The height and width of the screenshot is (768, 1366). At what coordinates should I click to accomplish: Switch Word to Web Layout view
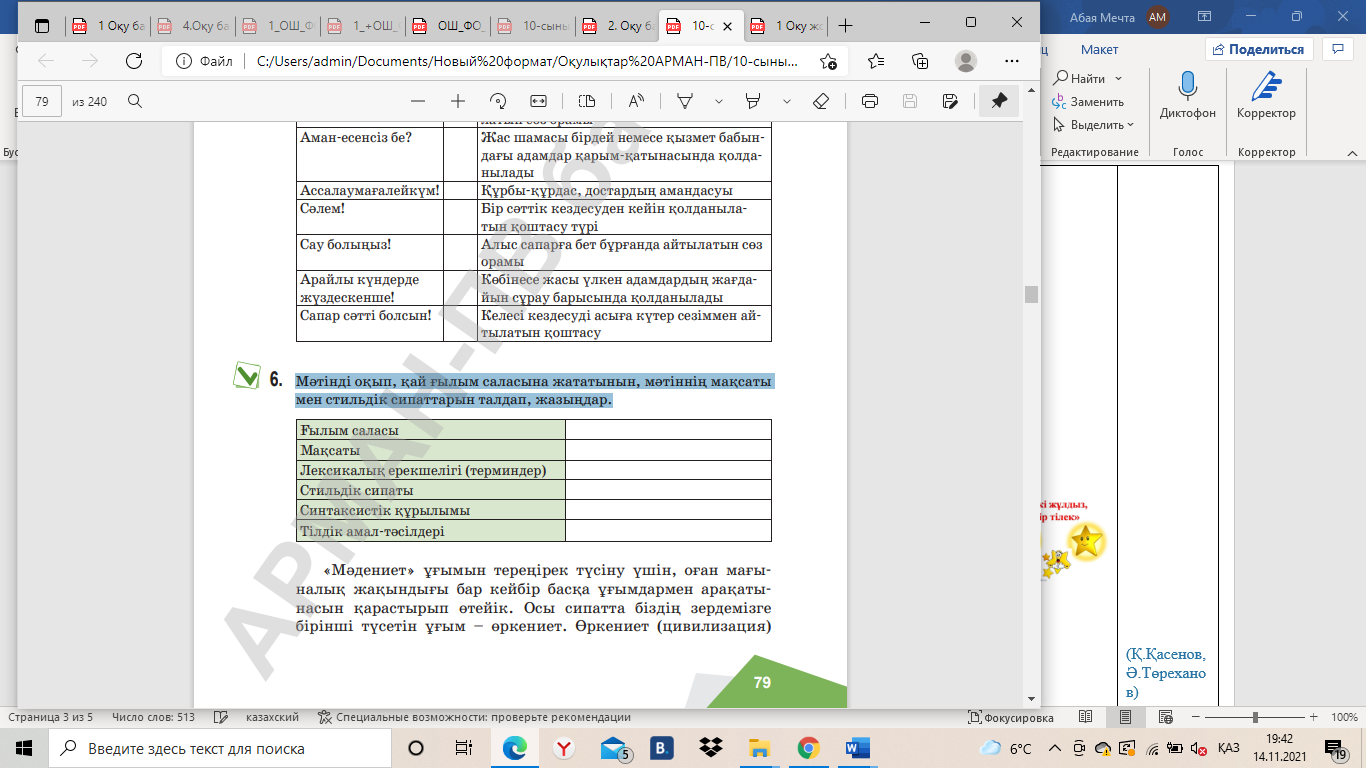(1164, 717)
